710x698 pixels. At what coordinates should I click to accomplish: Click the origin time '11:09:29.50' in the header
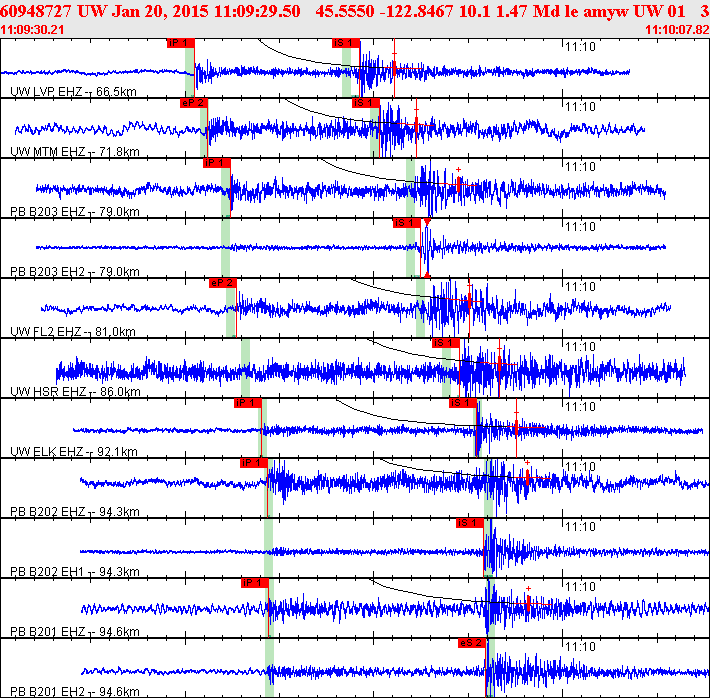tap(257, 11)
